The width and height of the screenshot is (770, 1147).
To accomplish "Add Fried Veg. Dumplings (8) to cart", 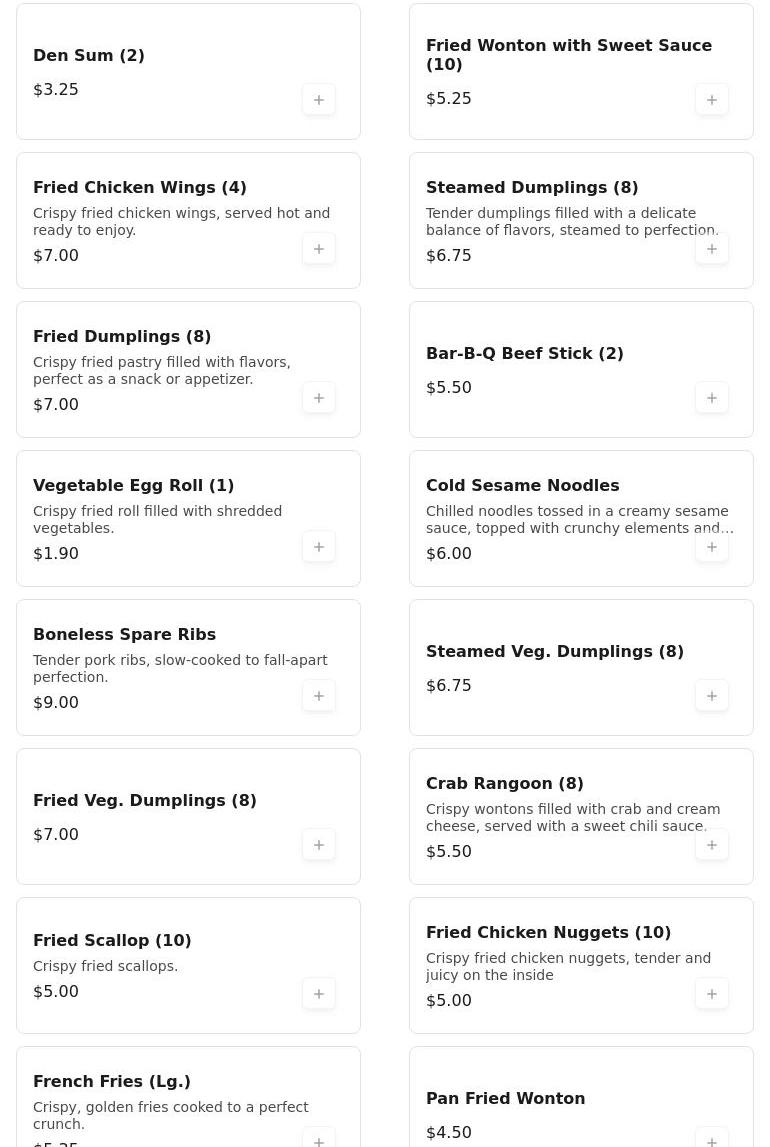I will coord(319,845).
